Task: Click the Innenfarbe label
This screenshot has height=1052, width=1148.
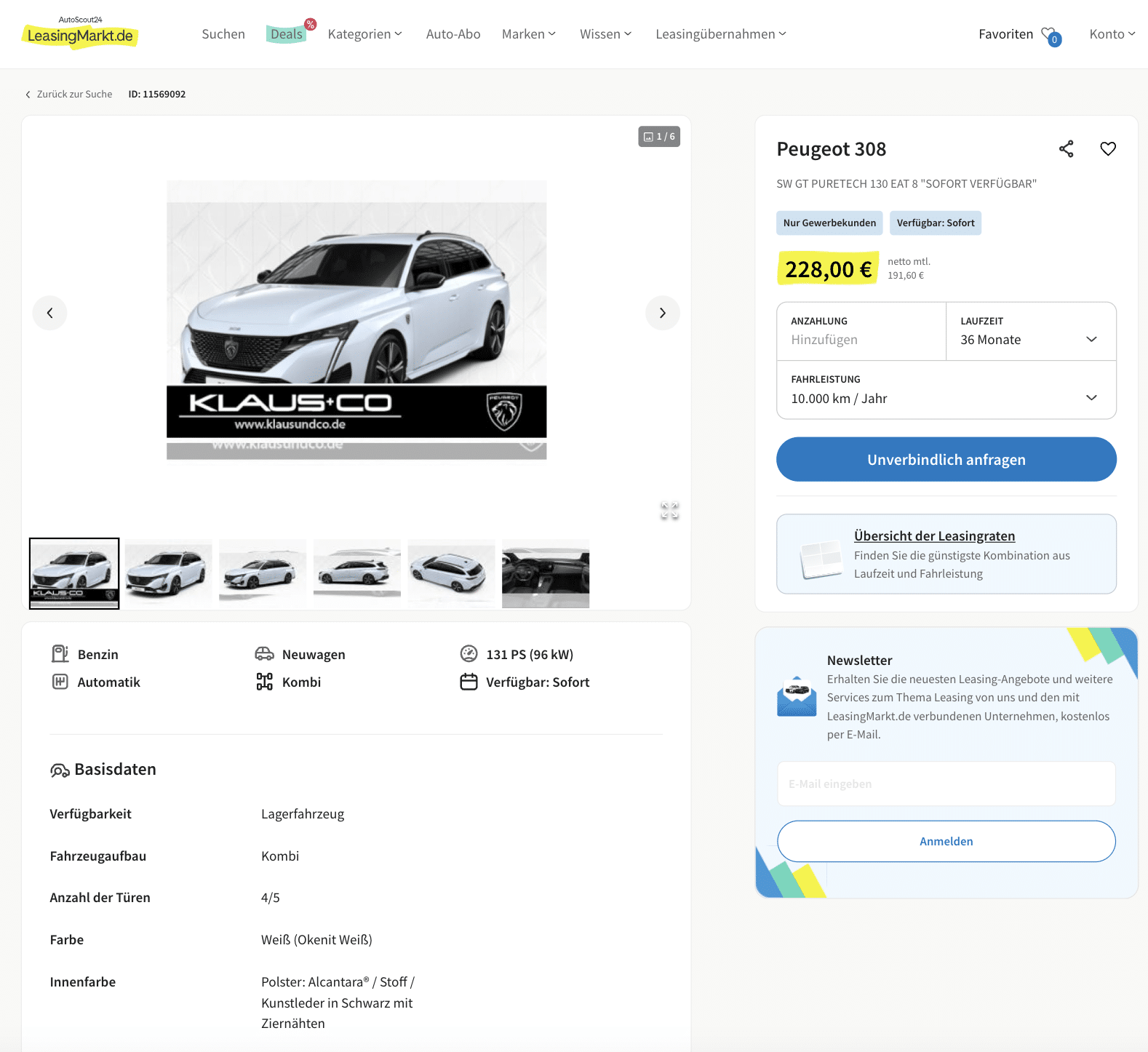Action: pos(83,982)
